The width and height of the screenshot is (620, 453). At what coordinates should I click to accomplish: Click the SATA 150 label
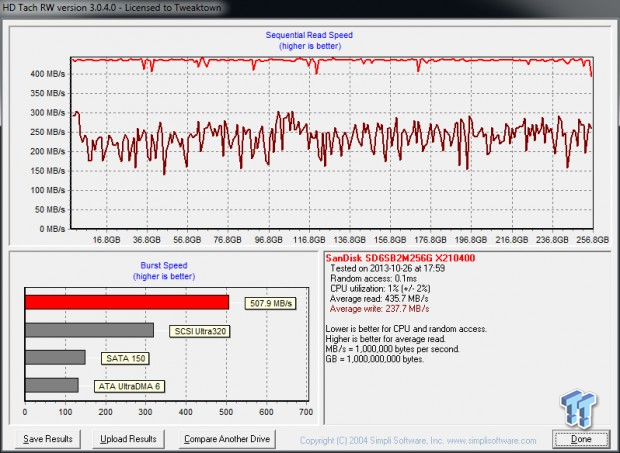coord(125,358)
